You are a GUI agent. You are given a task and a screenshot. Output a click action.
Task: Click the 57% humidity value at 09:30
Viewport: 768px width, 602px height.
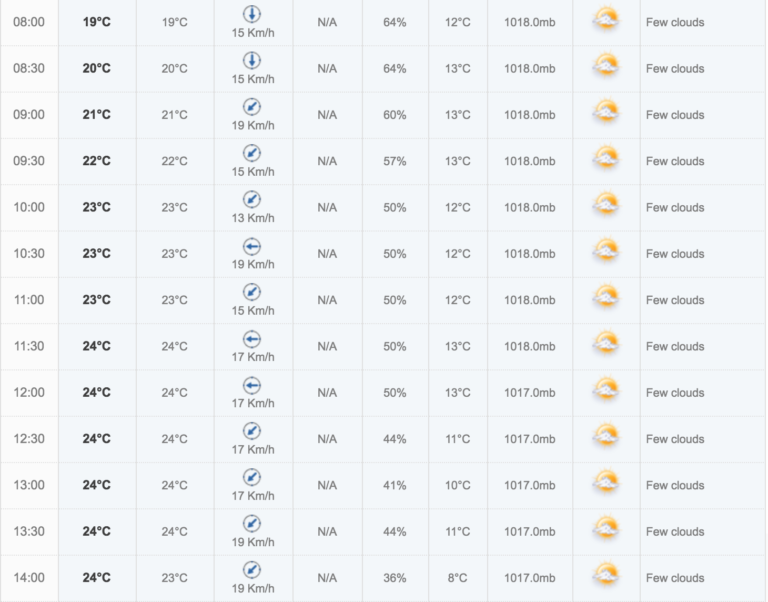(395, 161)
